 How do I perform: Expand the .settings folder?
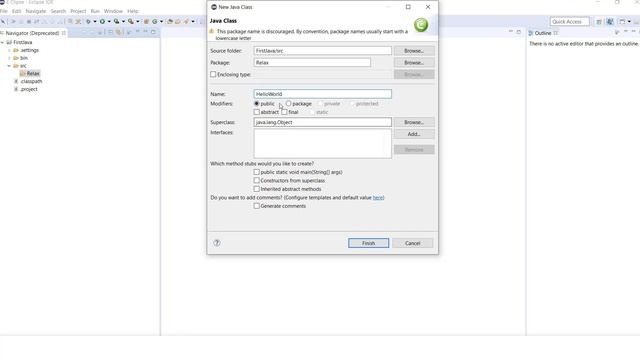point(9,50)
